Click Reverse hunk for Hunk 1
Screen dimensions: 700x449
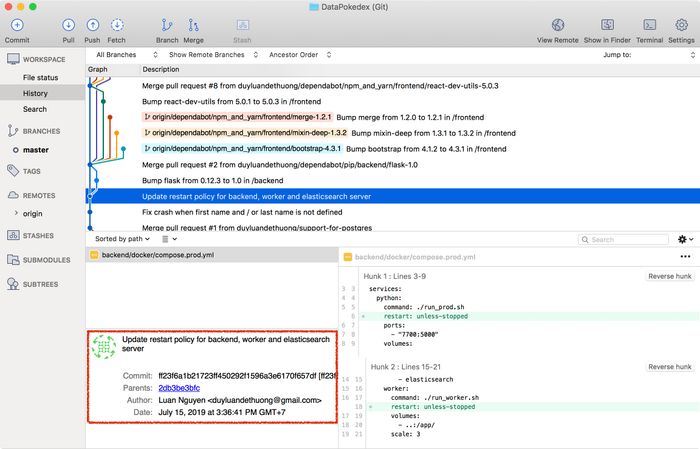tap(669, 276)
